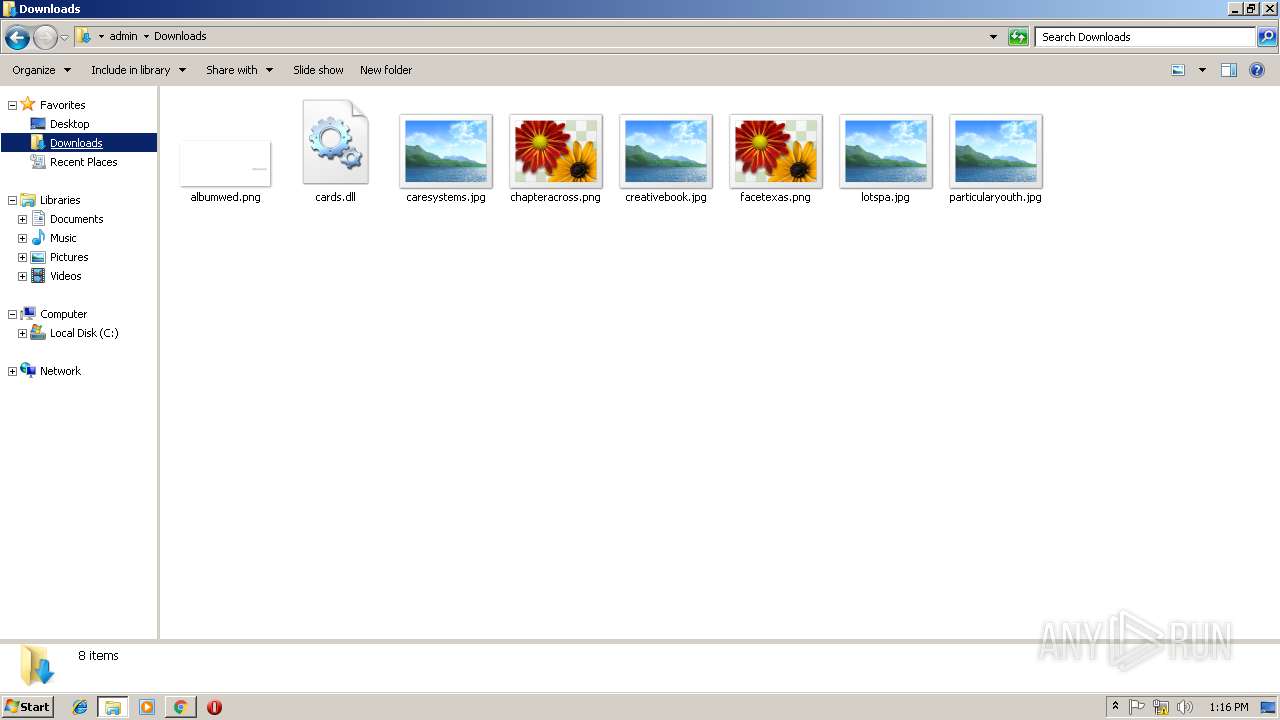Open the Start menu
Image resolution: width=1280 pixels, height=720 pixels.
(x=27, y=707)
